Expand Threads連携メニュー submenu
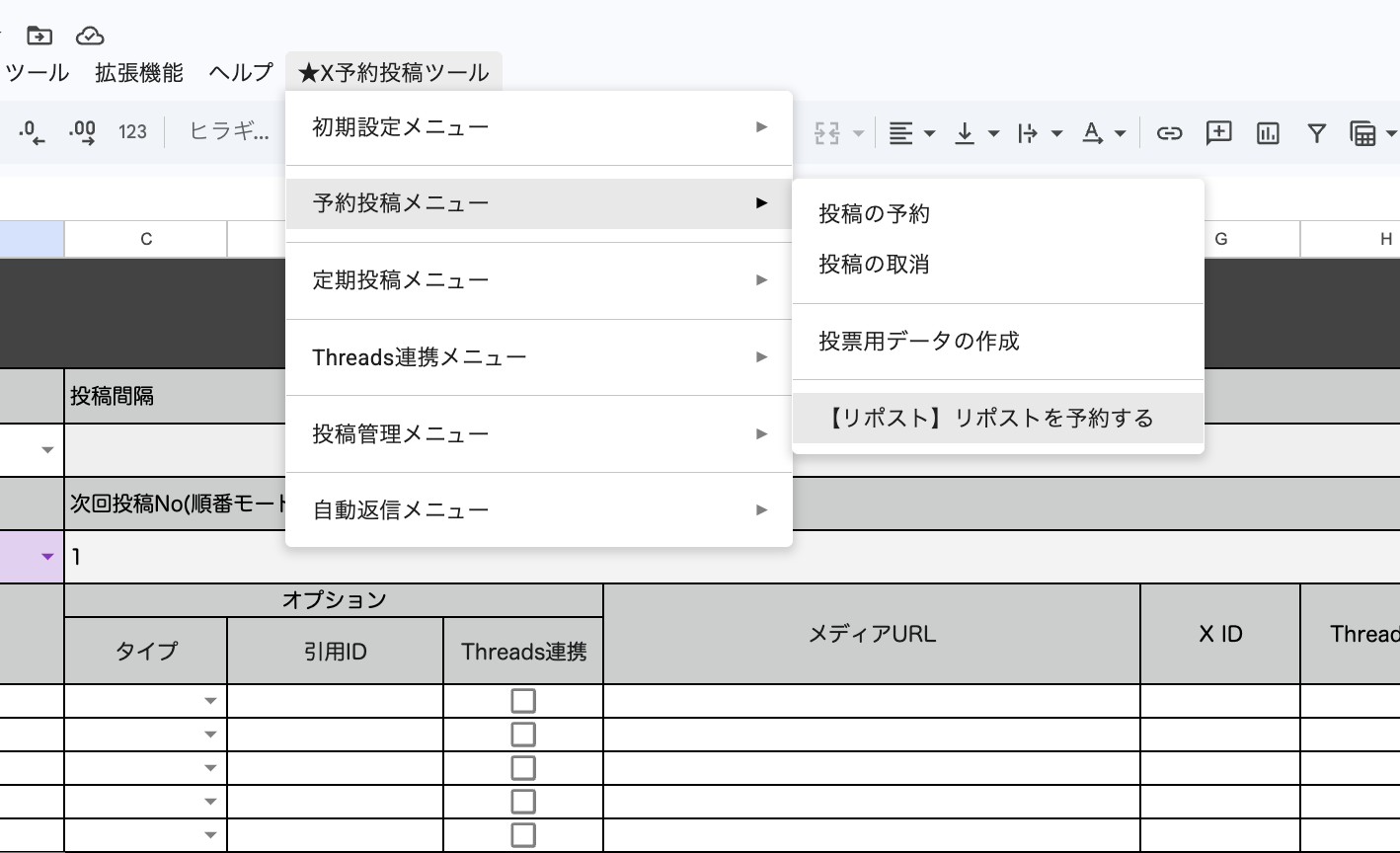 pos(539,357)
